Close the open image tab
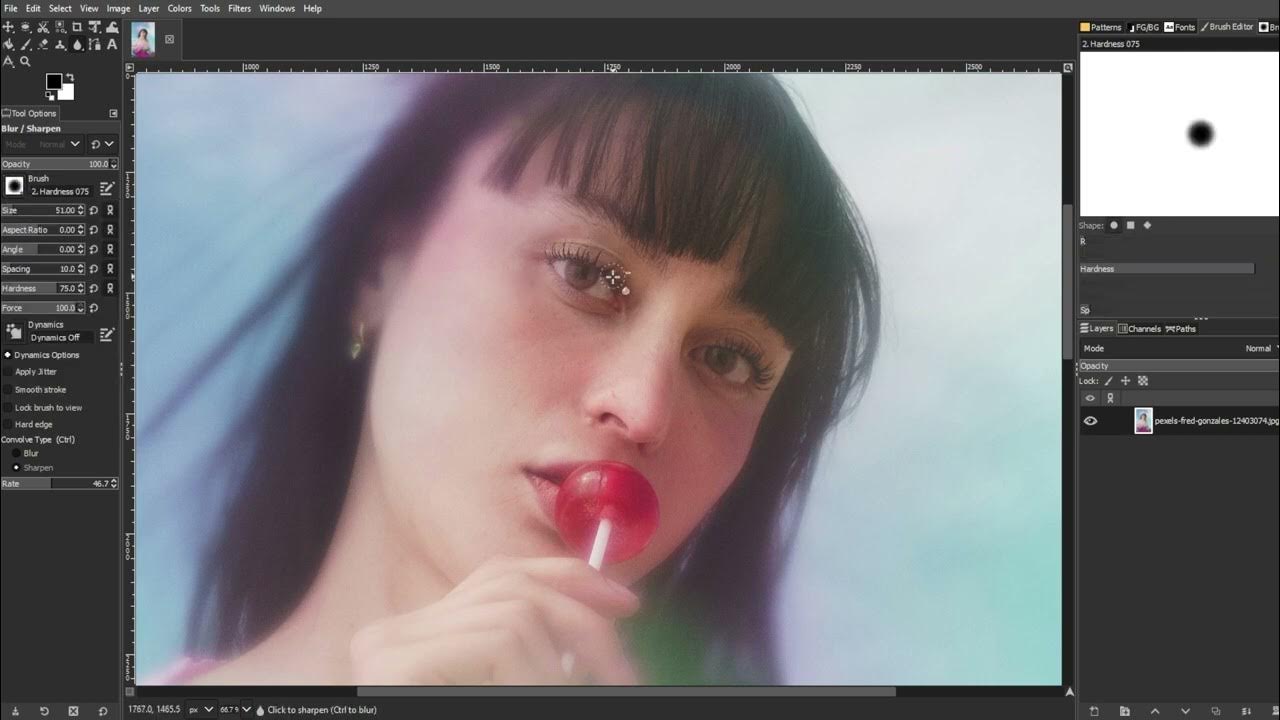Screen dimensions: 1280x720 pyautogui.click(x=169, y=39)
